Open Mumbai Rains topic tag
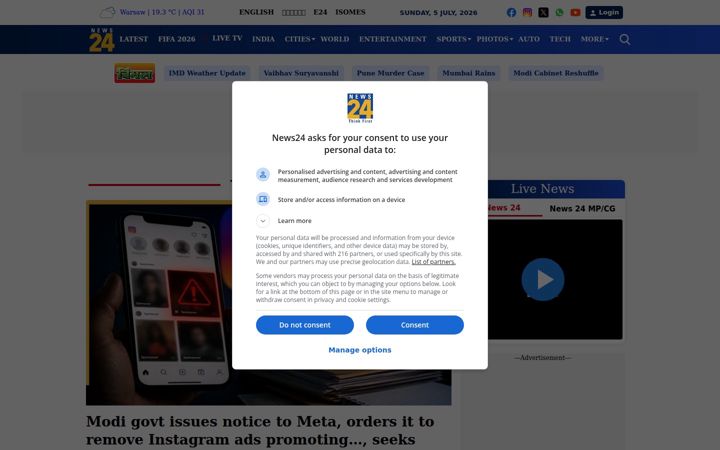The width and height of the screenshot is (720, 450). point(469,73)
